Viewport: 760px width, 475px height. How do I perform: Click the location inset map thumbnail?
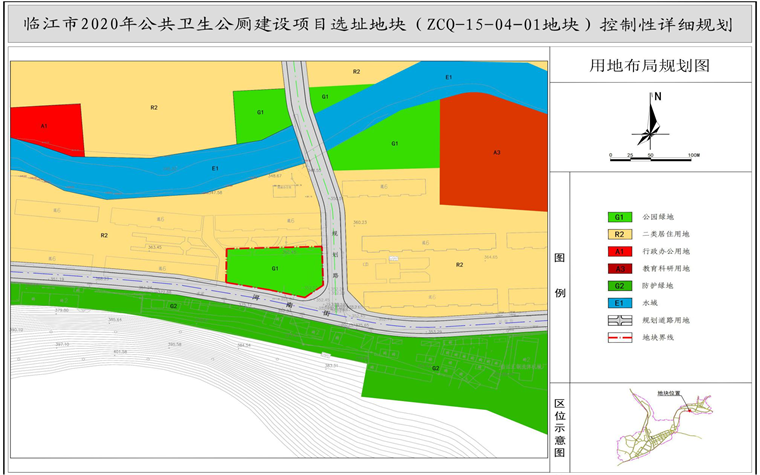pyautogui.click(x=660, y=427)
